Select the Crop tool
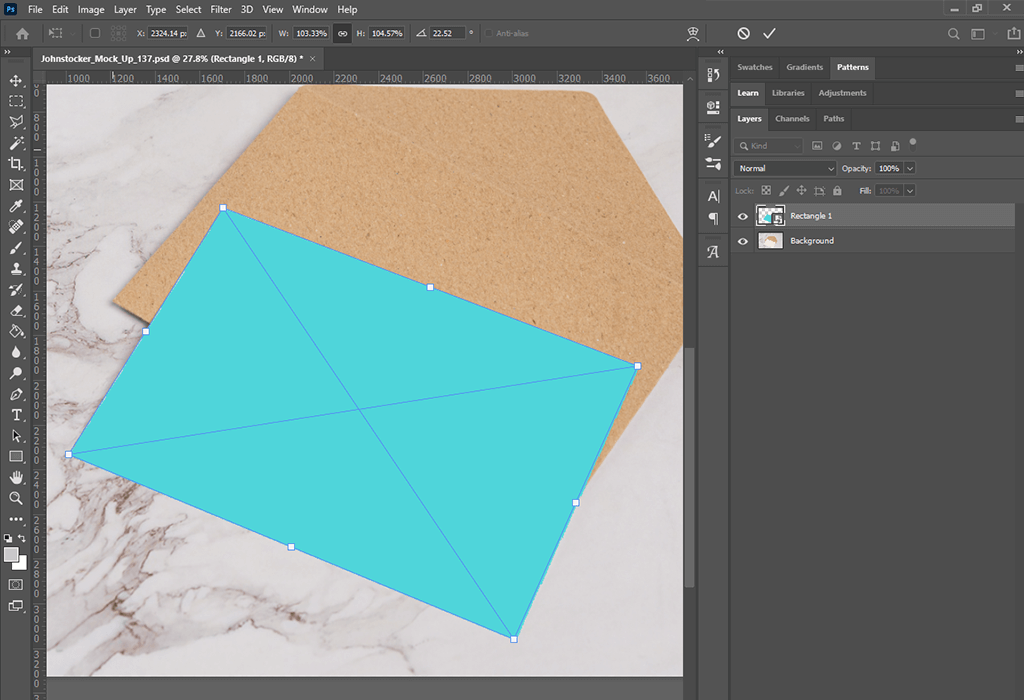 [x=16, y=164]
